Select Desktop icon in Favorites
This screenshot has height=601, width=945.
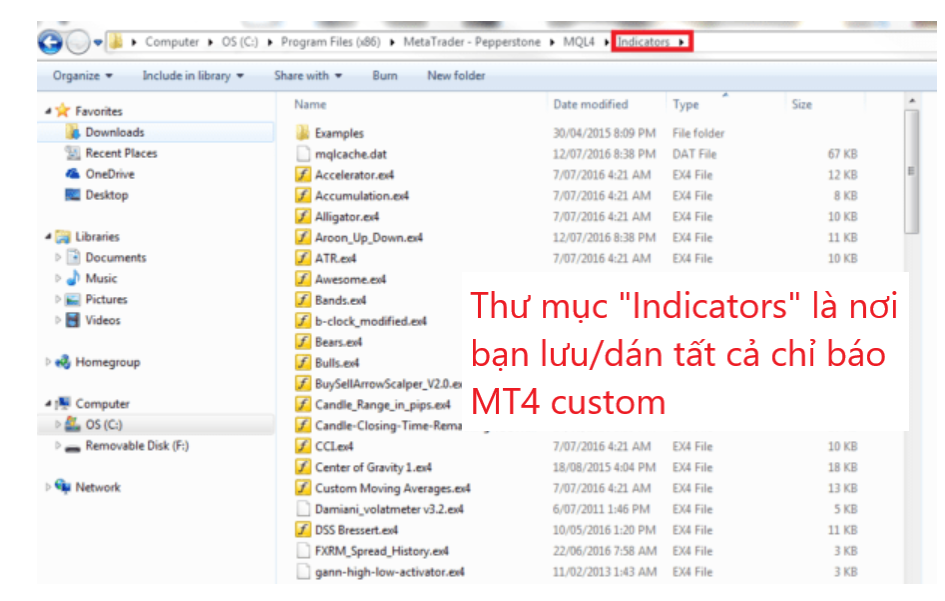tap(73, 195)
